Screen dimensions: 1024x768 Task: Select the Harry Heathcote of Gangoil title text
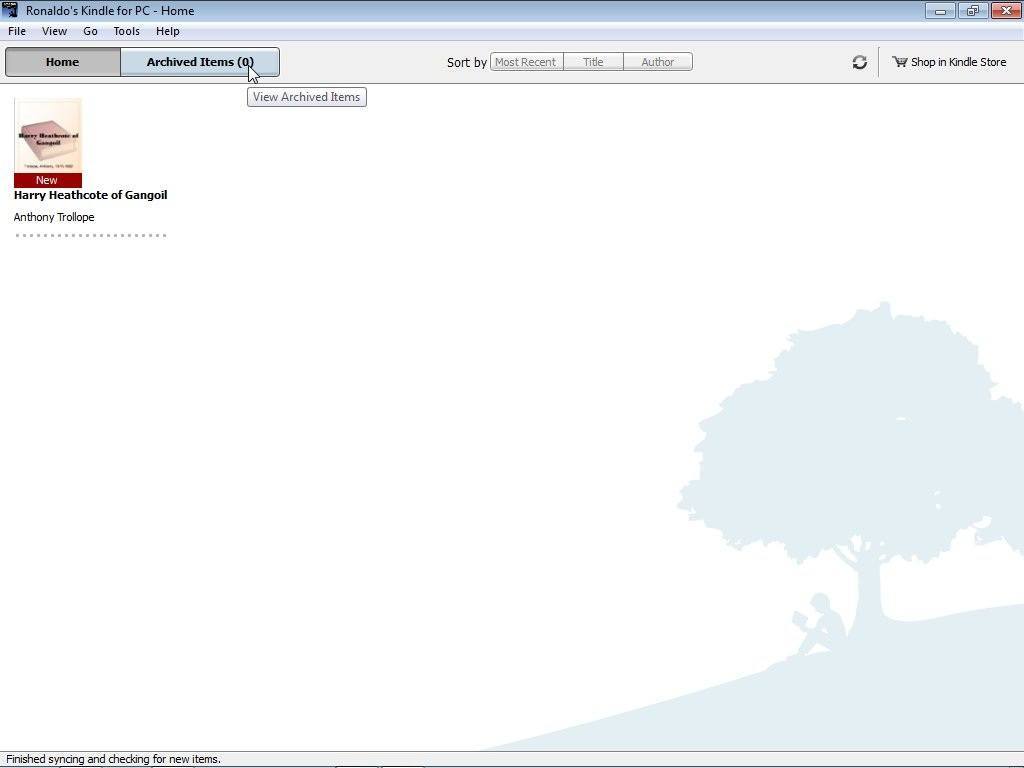point(90,195)
